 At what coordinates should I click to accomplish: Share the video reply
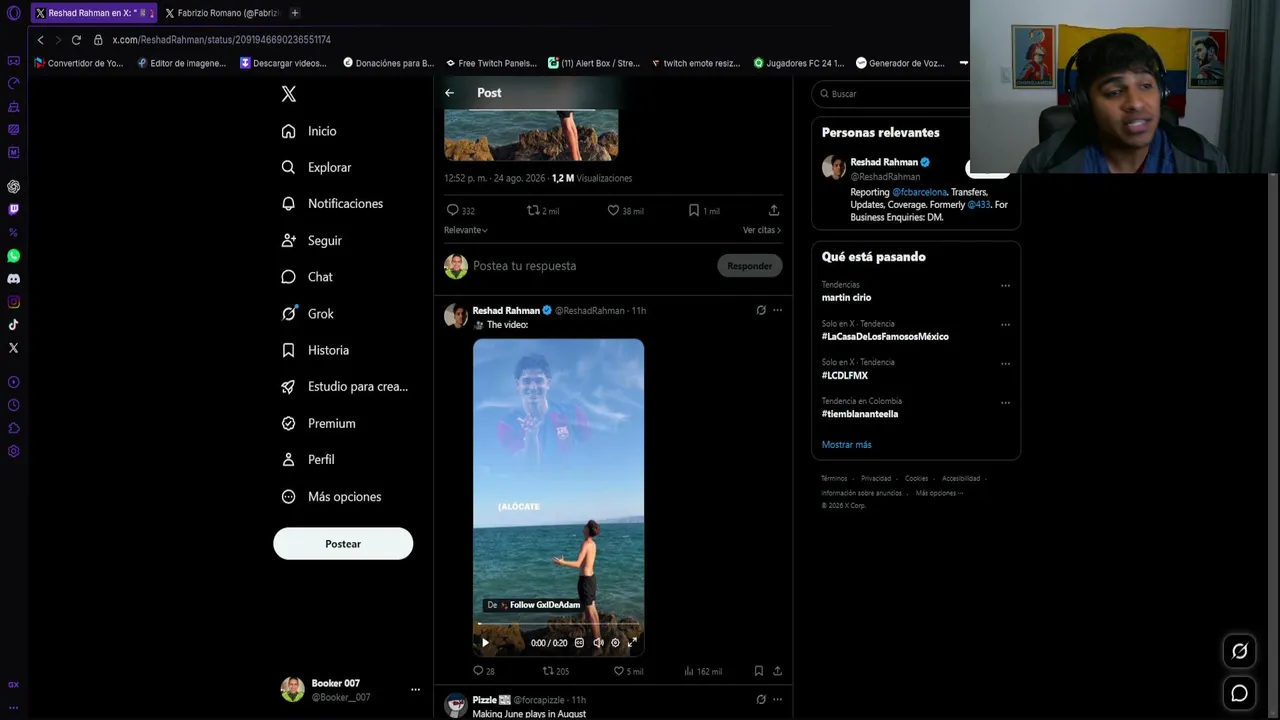tap(777, 671)
